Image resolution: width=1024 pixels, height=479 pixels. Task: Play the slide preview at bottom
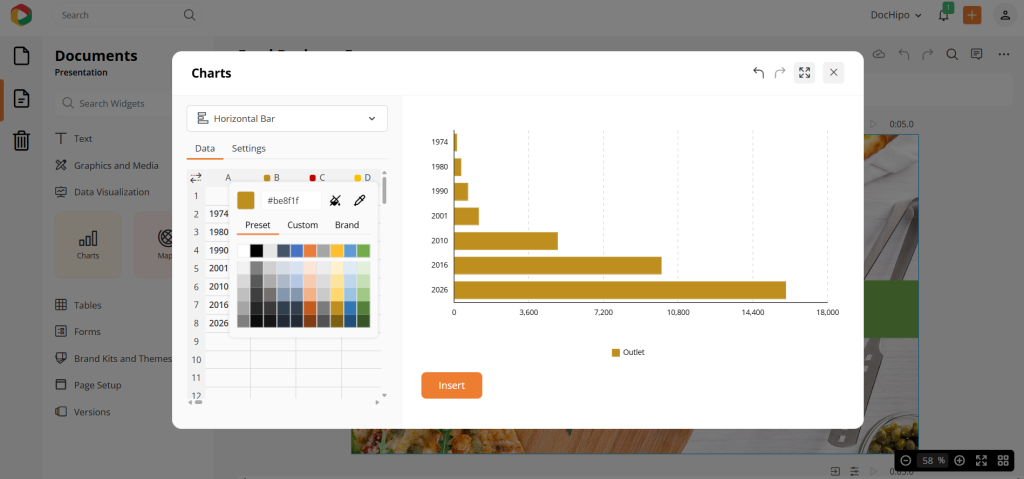(x=874, y=471)
